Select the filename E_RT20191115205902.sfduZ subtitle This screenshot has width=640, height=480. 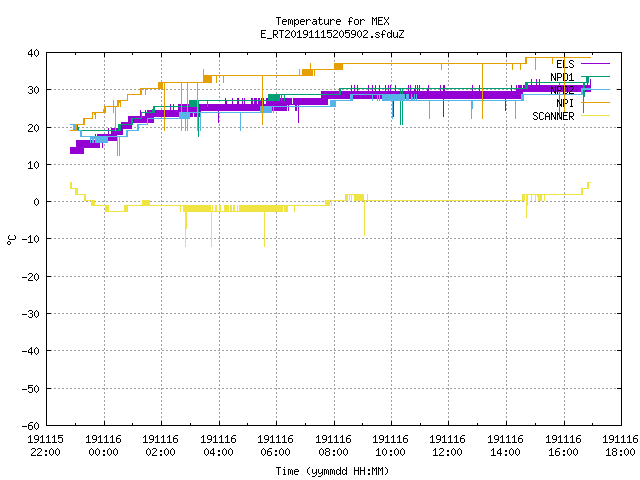tap(332, 34)
